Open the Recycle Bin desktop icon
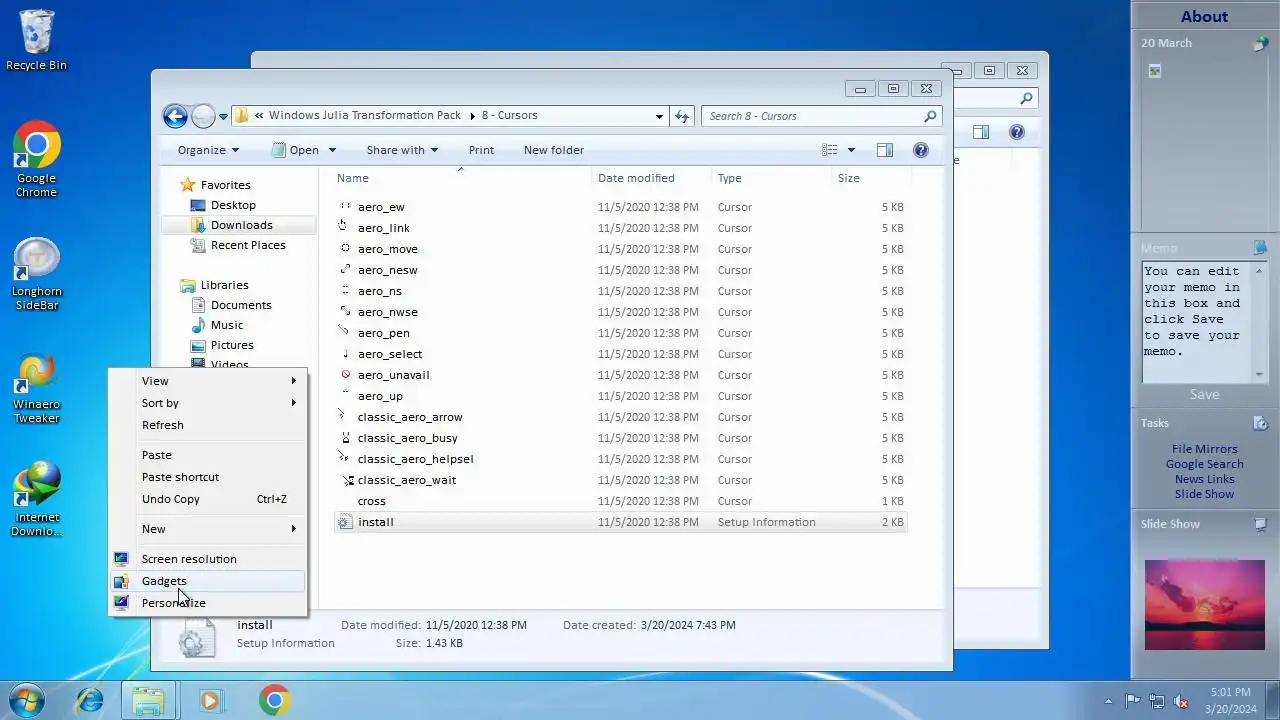The height and width of the screenshot is (720, 1280). [x=36, y=40]
